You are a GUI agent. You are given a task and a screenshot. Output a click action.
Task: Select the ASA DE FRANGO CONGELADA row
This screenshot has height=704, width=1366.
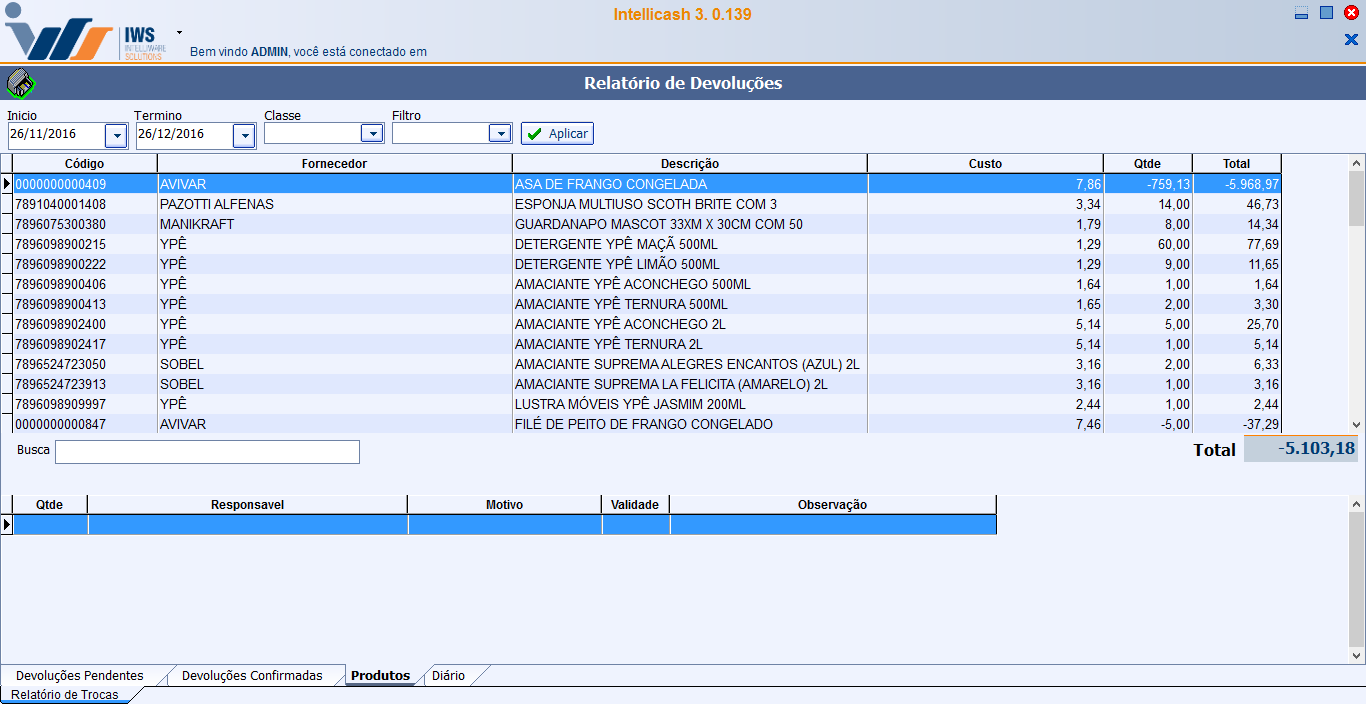click(x=646, y=184)
